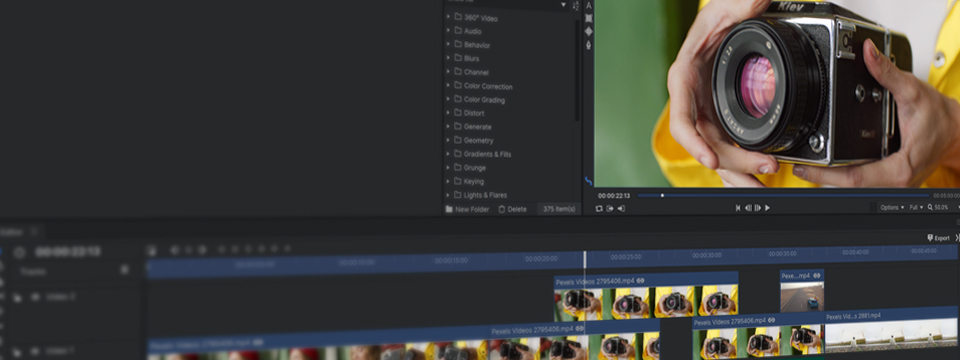This screenshot has height=360, width=960.
Task: Open the Tracks options menu icon
Action: (124, 269)
